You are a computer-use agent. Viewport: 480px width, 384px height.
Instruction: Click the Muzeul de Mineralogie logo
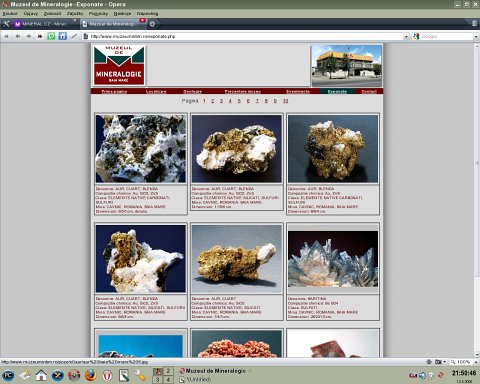click(119, 65)
